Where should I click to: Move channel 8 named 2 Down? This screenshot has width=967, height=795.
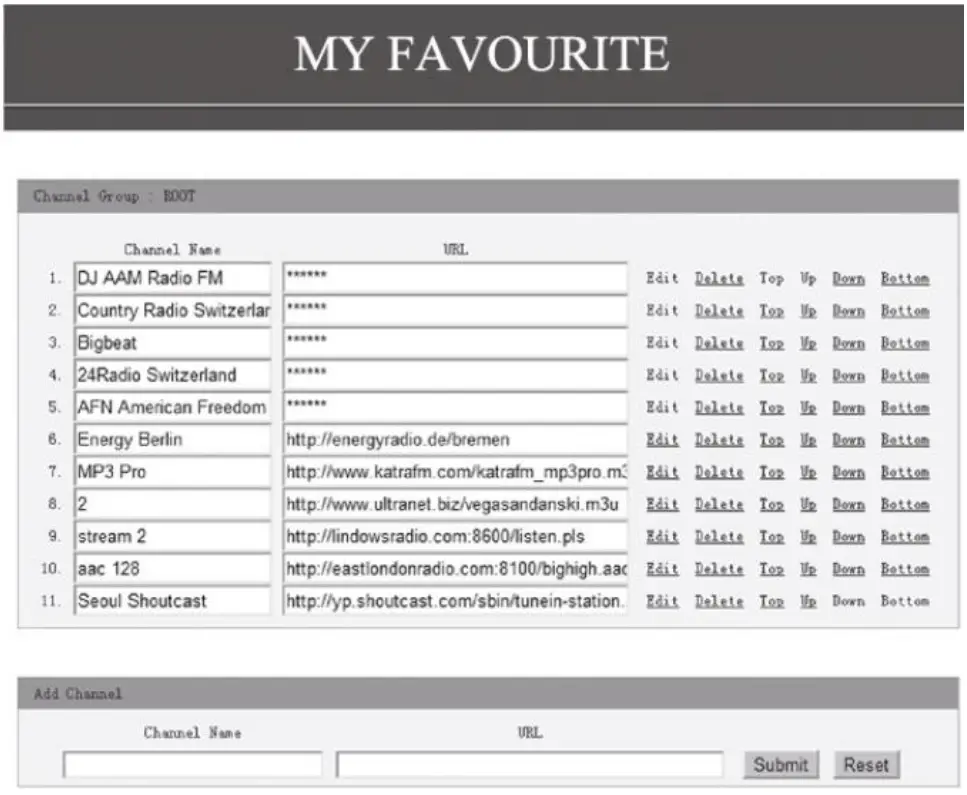tap(849, 505)
